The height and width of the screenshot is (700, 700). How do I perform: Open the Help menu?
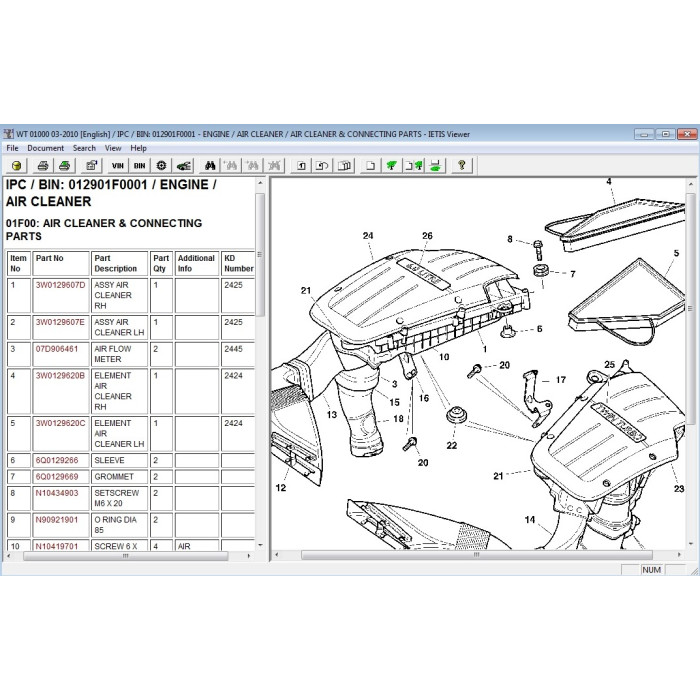138,148
